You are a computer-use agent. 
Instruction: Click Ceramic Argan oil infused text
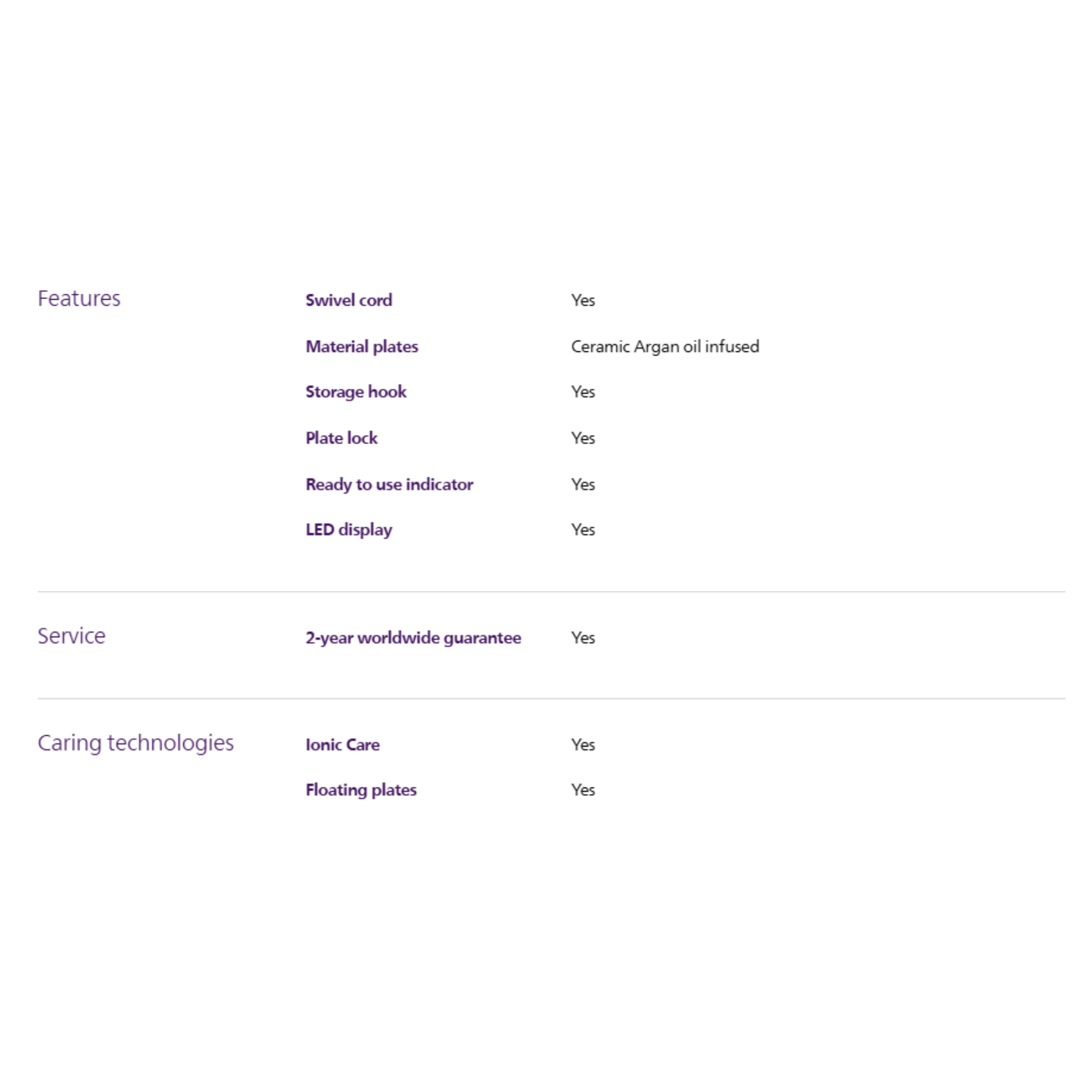pyautogui.click(x=665, y=347)
